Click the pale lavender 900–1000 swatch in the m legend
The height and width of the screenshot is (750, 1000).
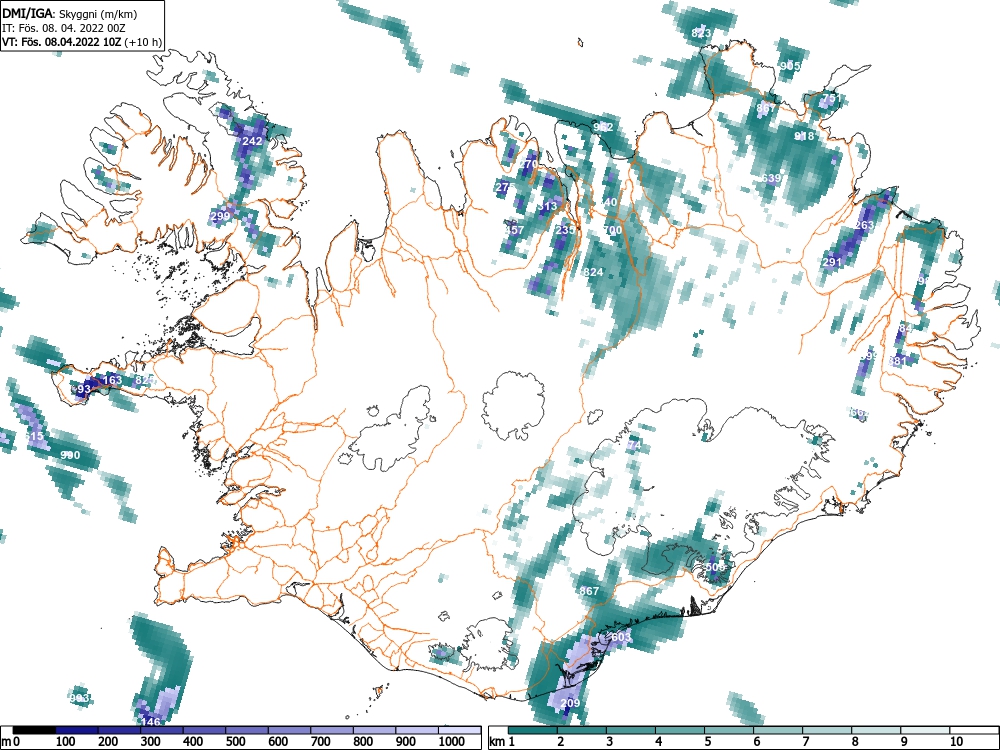pos(417,730)
